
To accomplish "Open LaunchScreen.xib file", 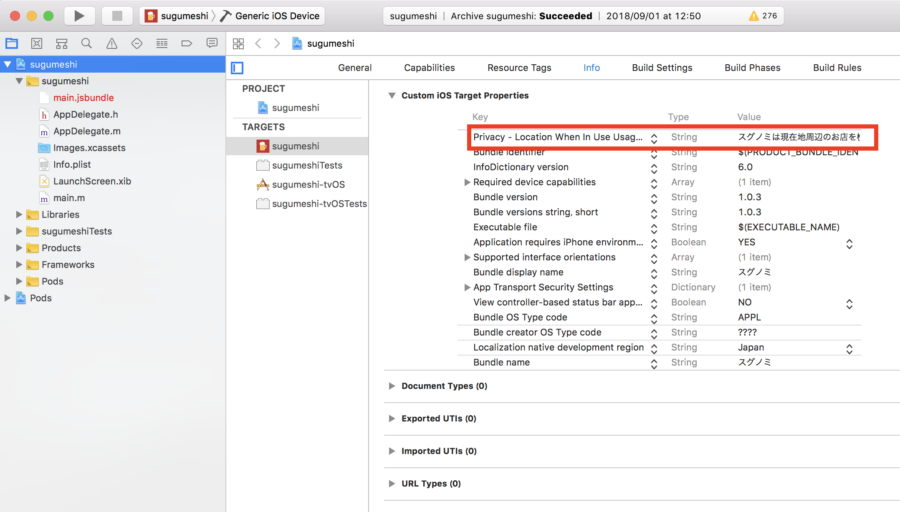I will click(x=92, y=181).
